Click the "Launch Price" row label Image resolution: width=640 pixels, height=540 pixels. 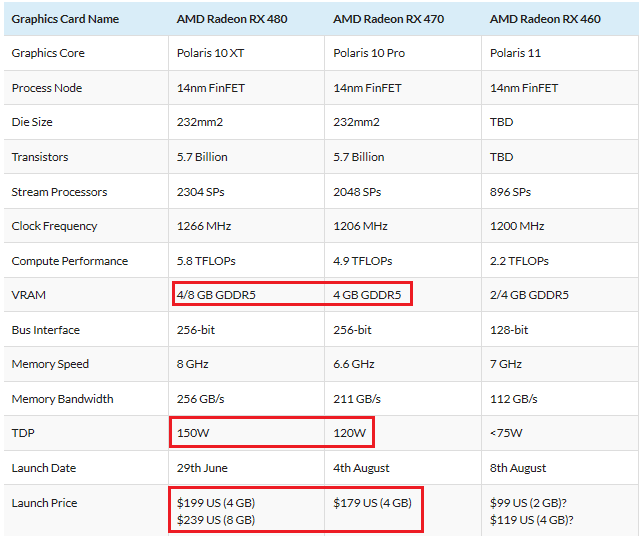(x=44, y=503)
